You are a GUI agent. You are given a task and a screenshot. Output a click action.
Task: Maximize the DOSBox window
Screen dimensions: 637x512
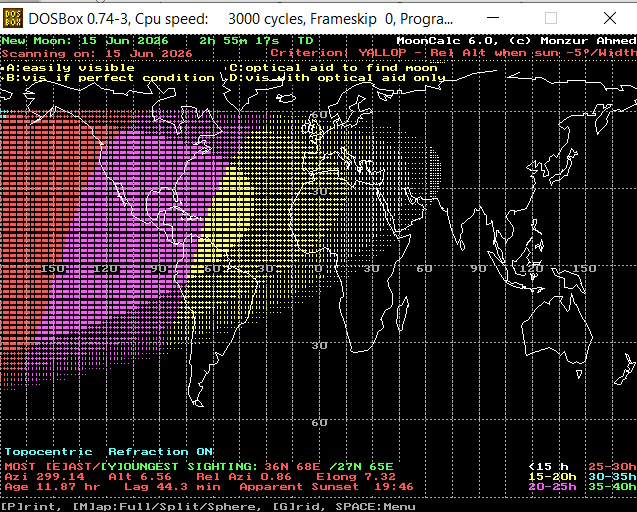[551, 18]
